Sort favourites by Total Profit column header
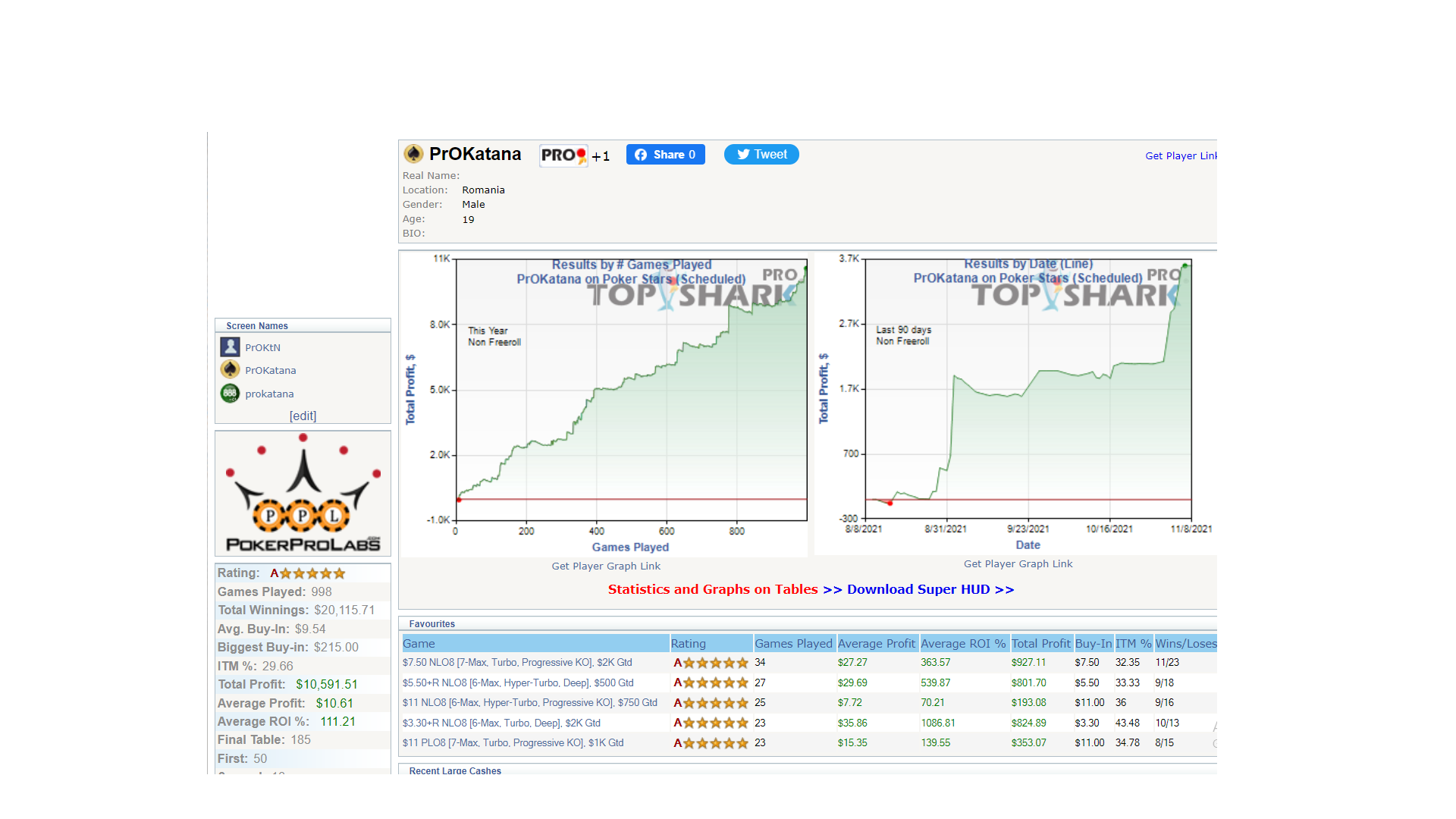The width and height of the screenshot is (1456, 819). tap(1040, 644)
